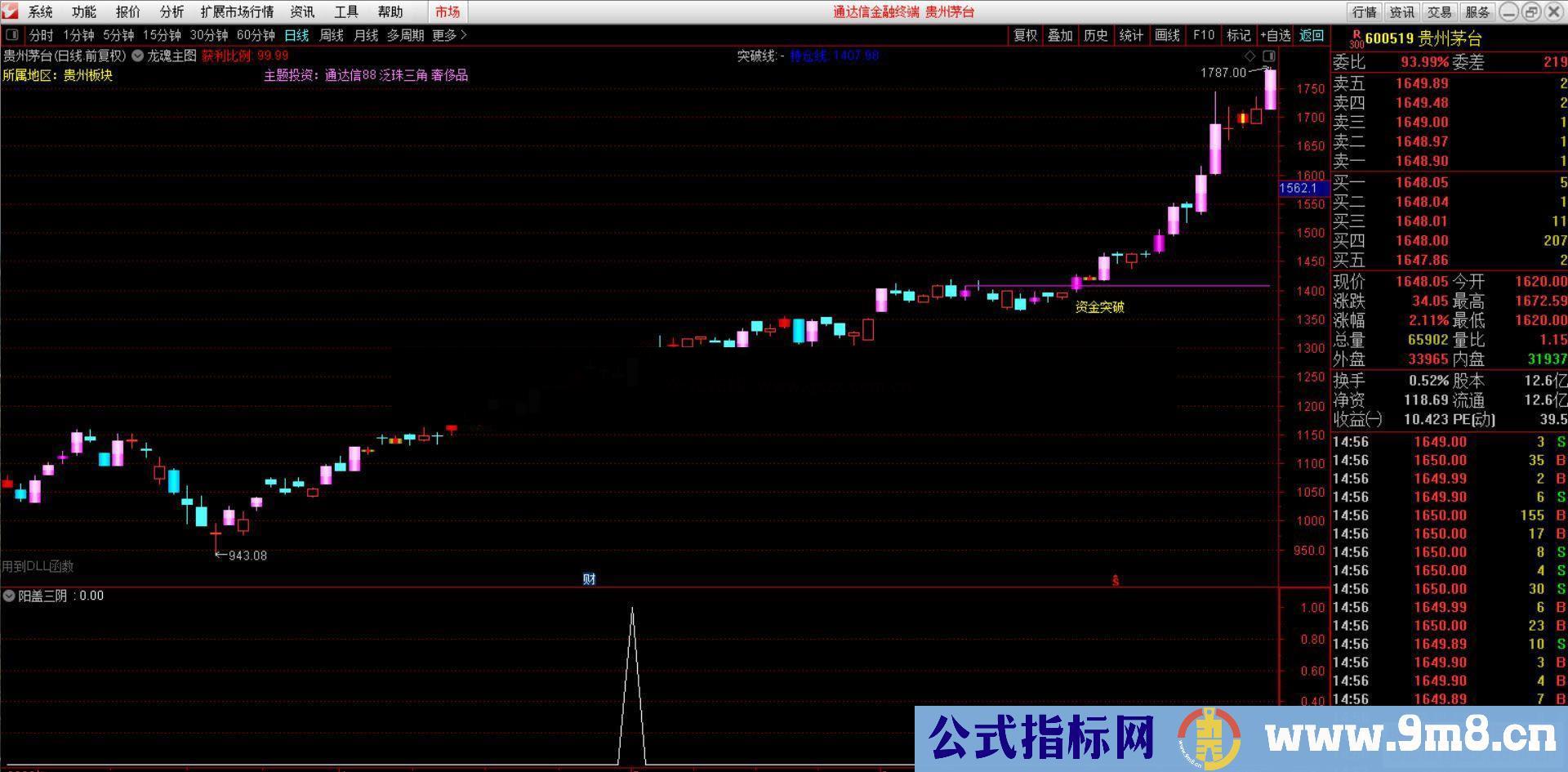Click the 贵州板块 region link
Viewport: 1568px width, 772px height.
point(88,75)
